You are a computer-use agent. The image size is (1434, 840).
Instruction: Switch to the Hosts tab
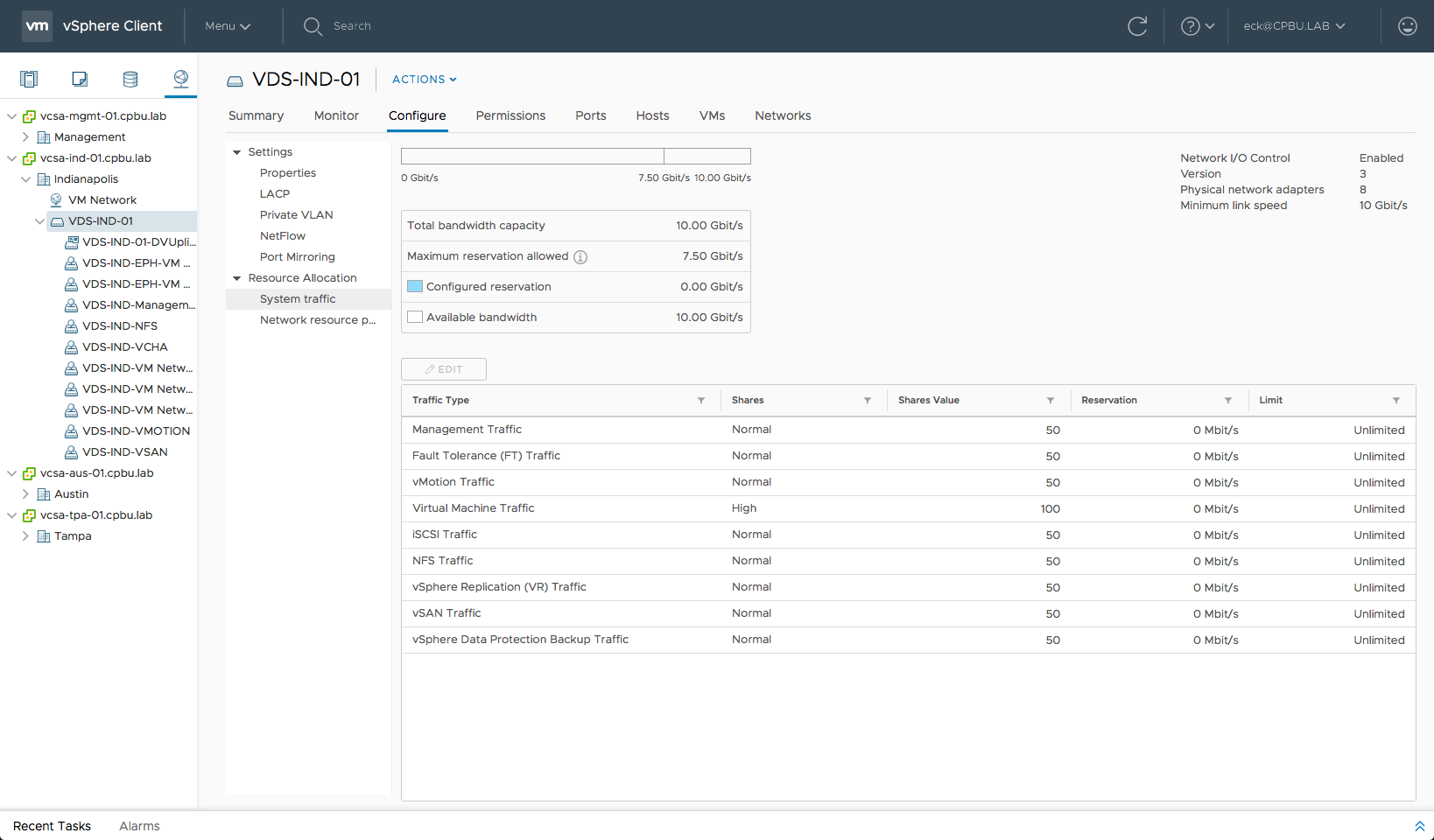652,115
